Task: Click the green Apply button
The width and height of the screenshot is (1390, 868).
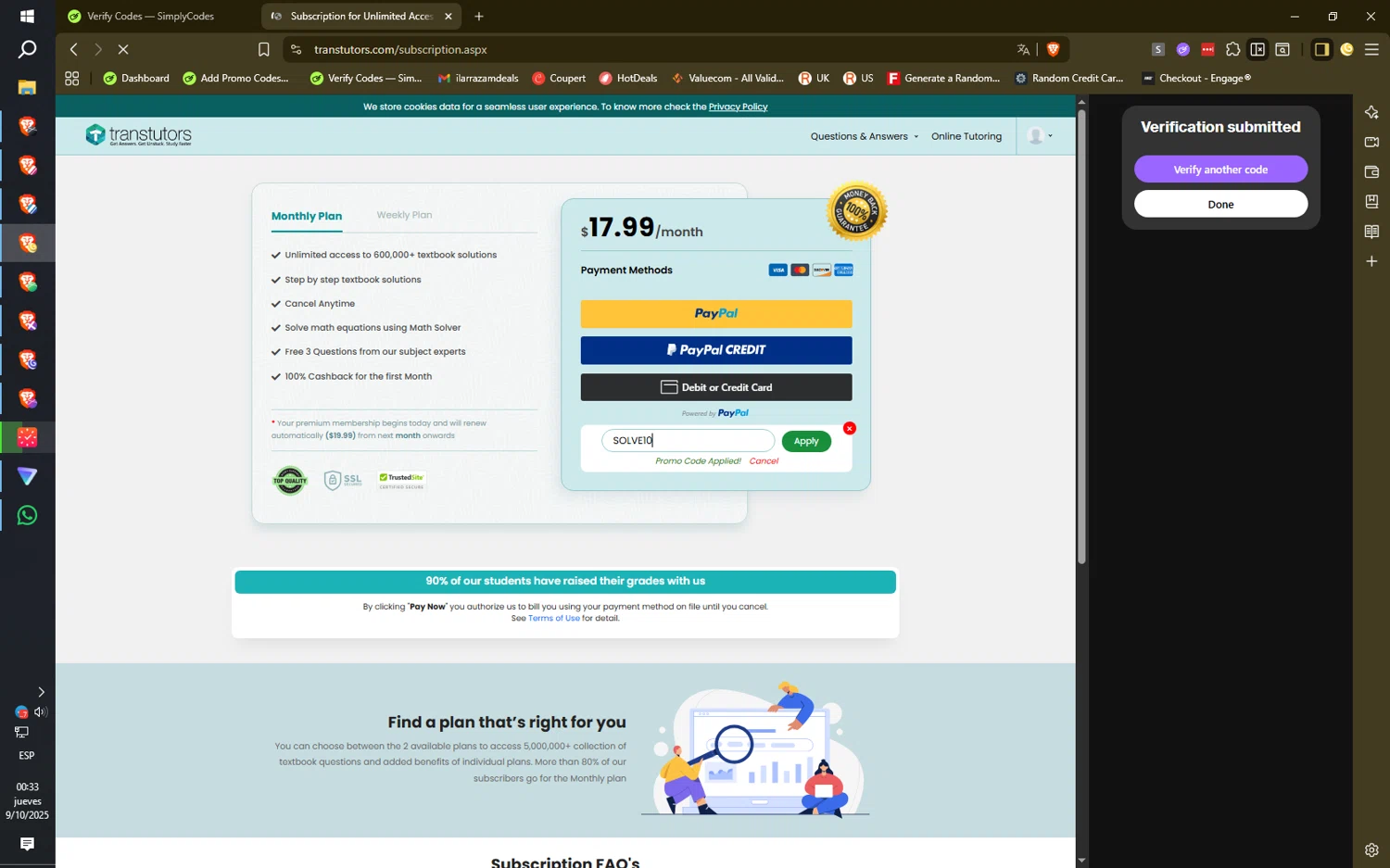Action: pos(806,441)
